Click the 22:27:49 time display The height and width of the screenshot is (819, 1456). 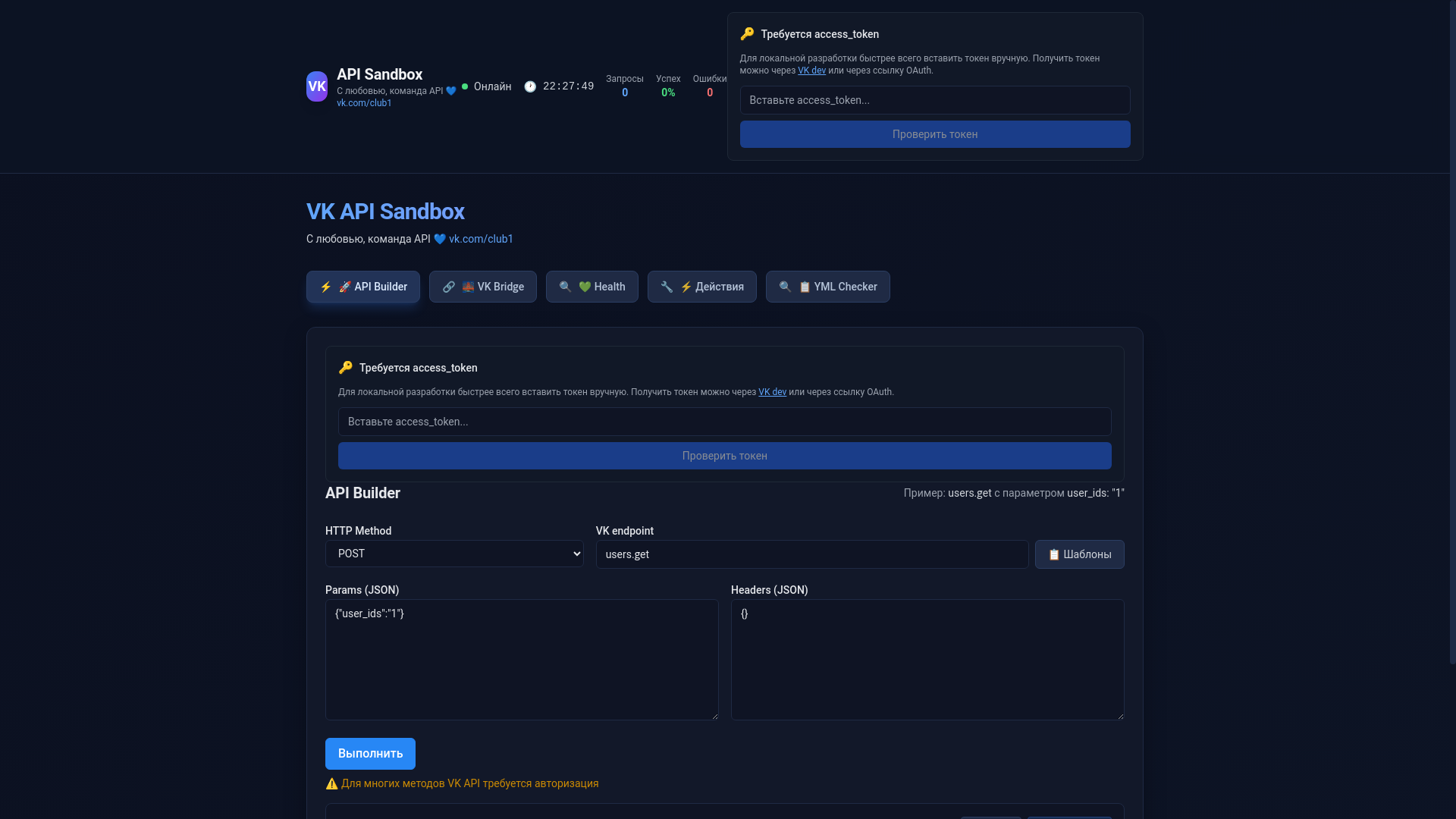coord(568,86)
